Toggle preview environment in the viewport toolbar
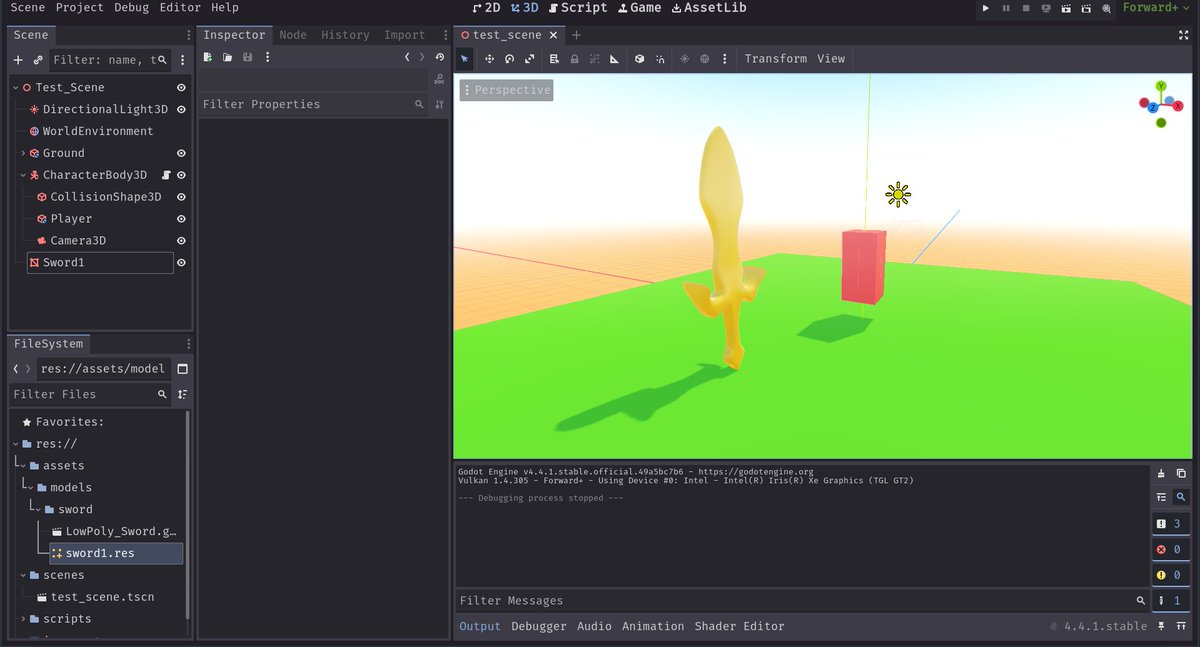The height and width of the screenshot is (647, 1200). point(706,59)
